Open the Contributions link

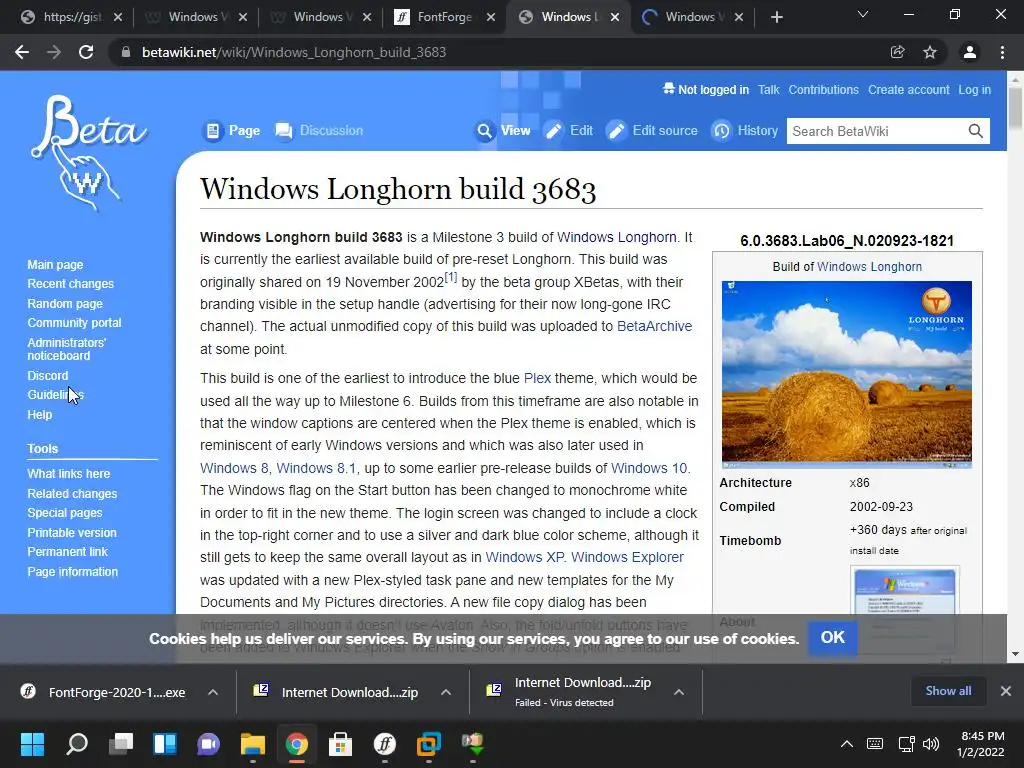click(x=824, y=90)
